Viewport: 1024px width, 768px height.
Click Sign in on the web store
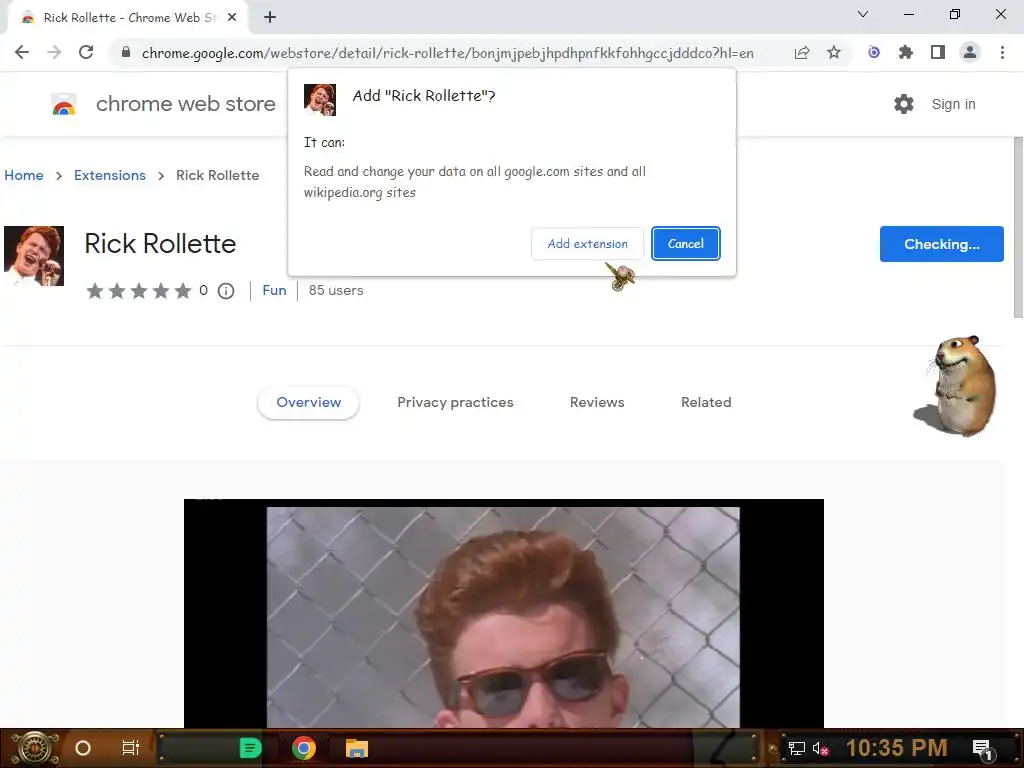[x=953, y=104]
